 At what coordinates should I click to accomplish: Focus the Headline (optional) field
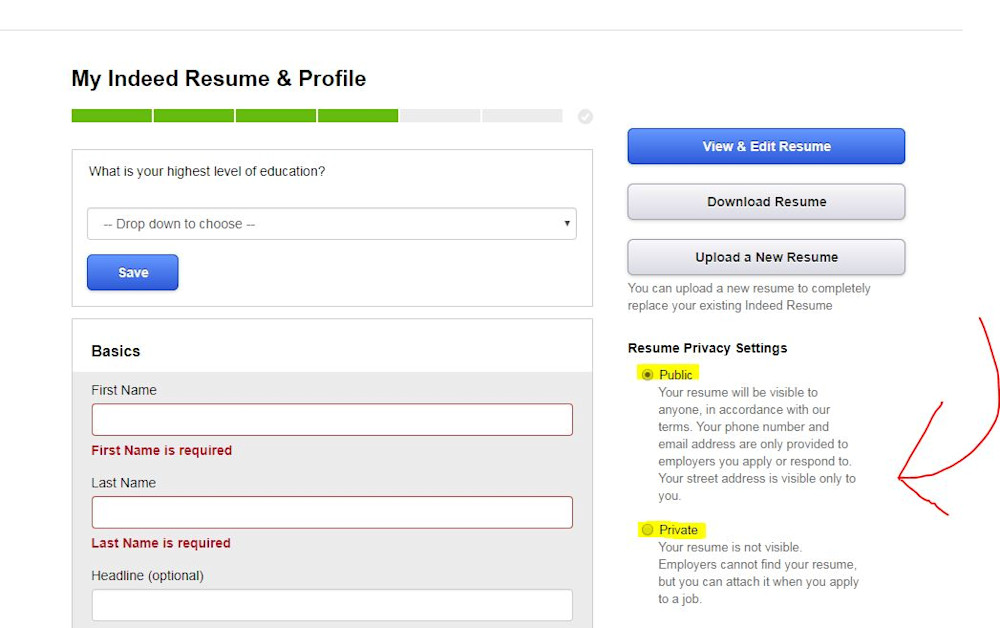pyautogui.click(x=332, y=605)
